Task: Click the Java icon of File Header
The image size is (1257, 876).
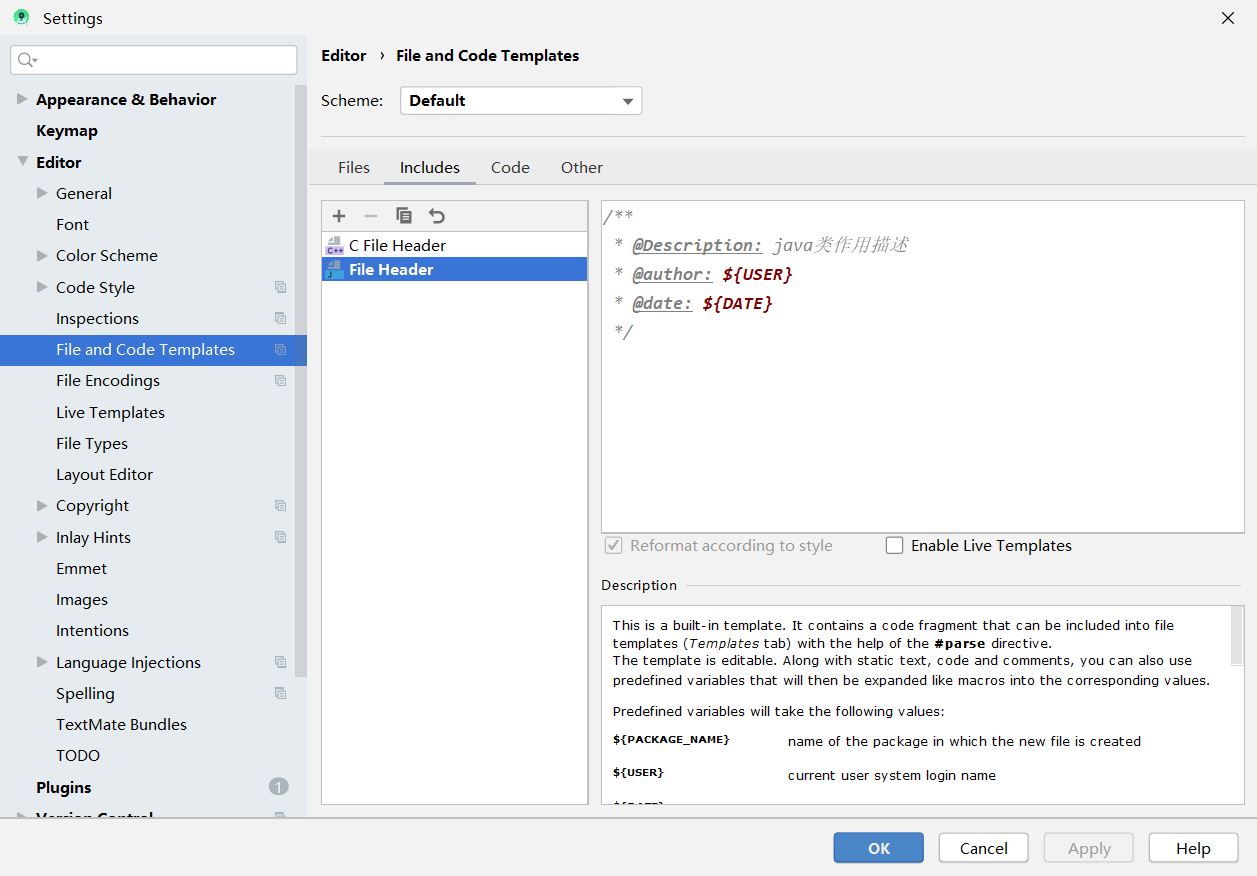Action: click(335, 270)
